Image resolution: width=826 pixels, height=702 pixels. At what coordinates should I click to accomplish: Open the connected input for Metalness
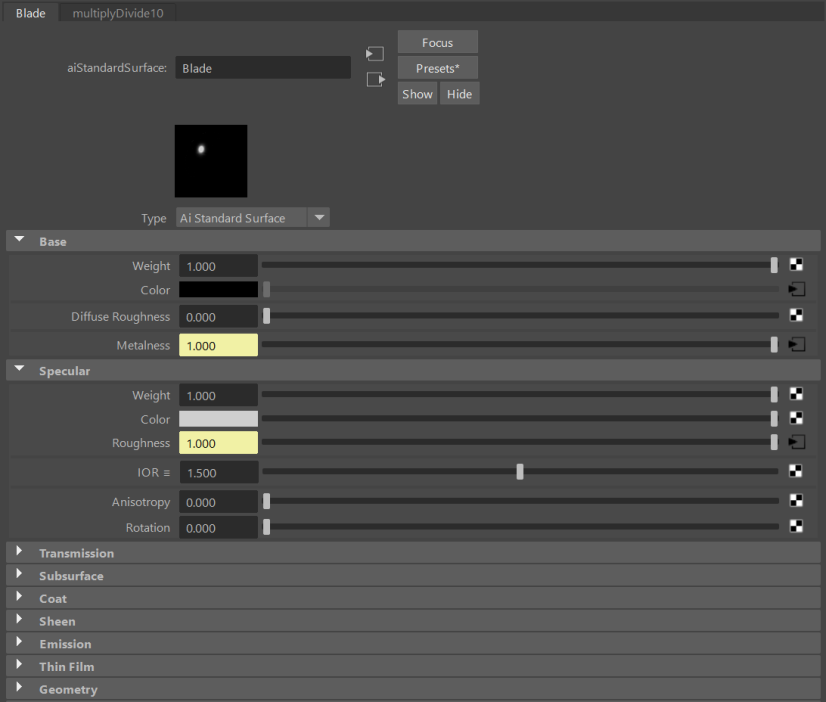click(796, 344)
